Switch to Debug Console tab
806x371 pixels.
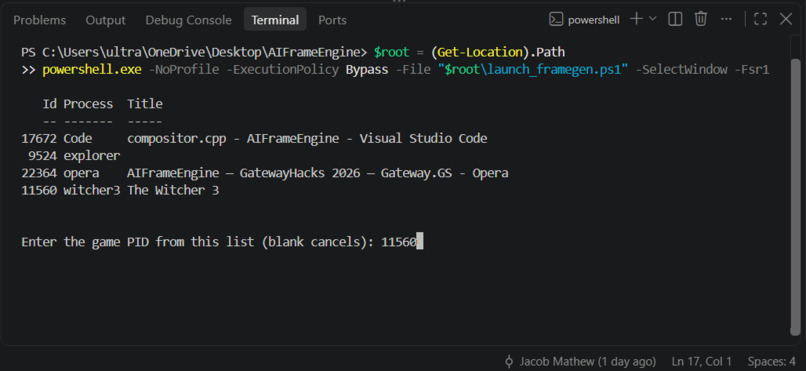188,20
